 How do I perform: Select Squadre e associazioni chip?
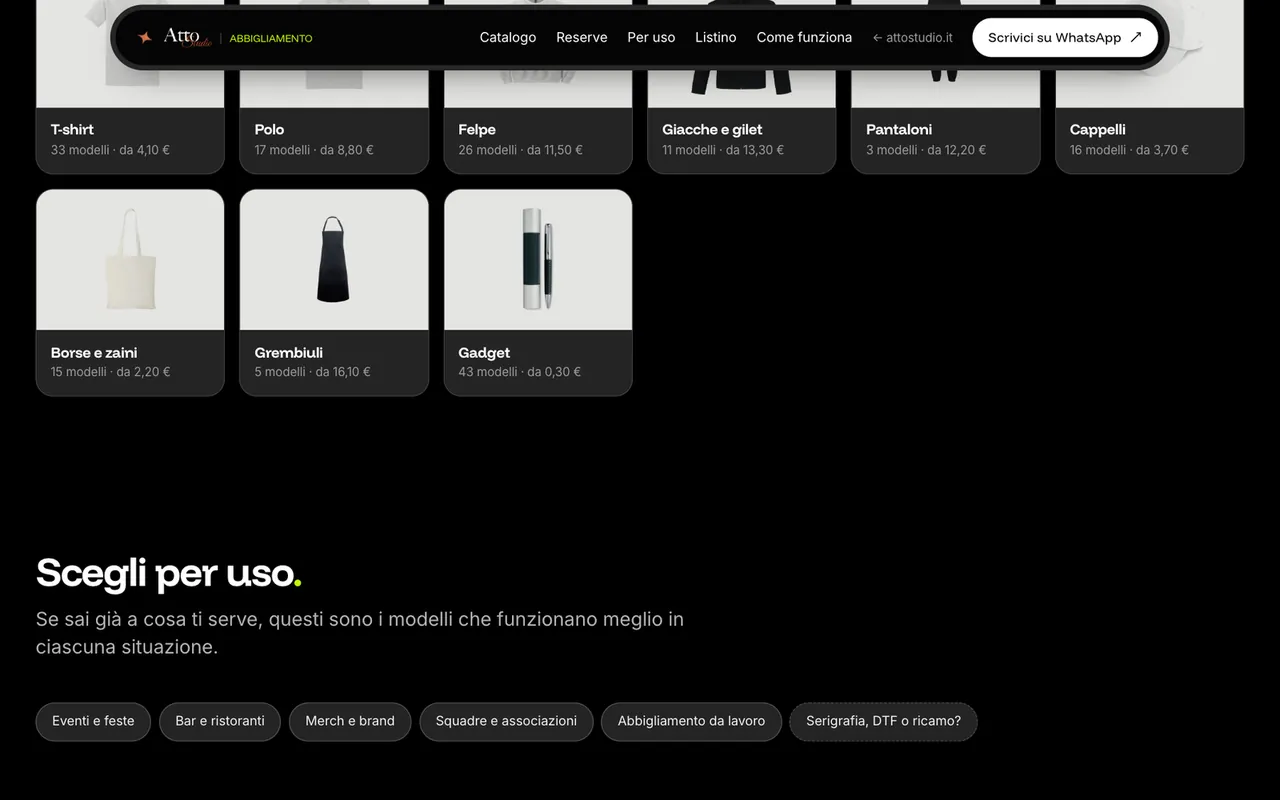coord(506,721)
